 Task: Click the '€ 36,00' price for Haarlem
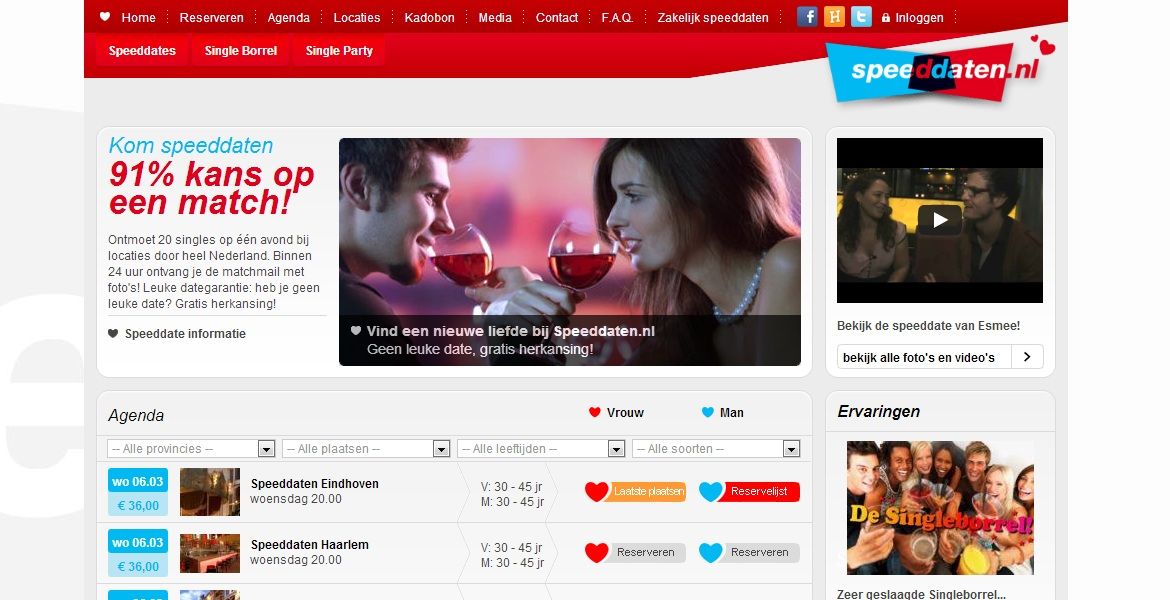click(x=138, y=566)
